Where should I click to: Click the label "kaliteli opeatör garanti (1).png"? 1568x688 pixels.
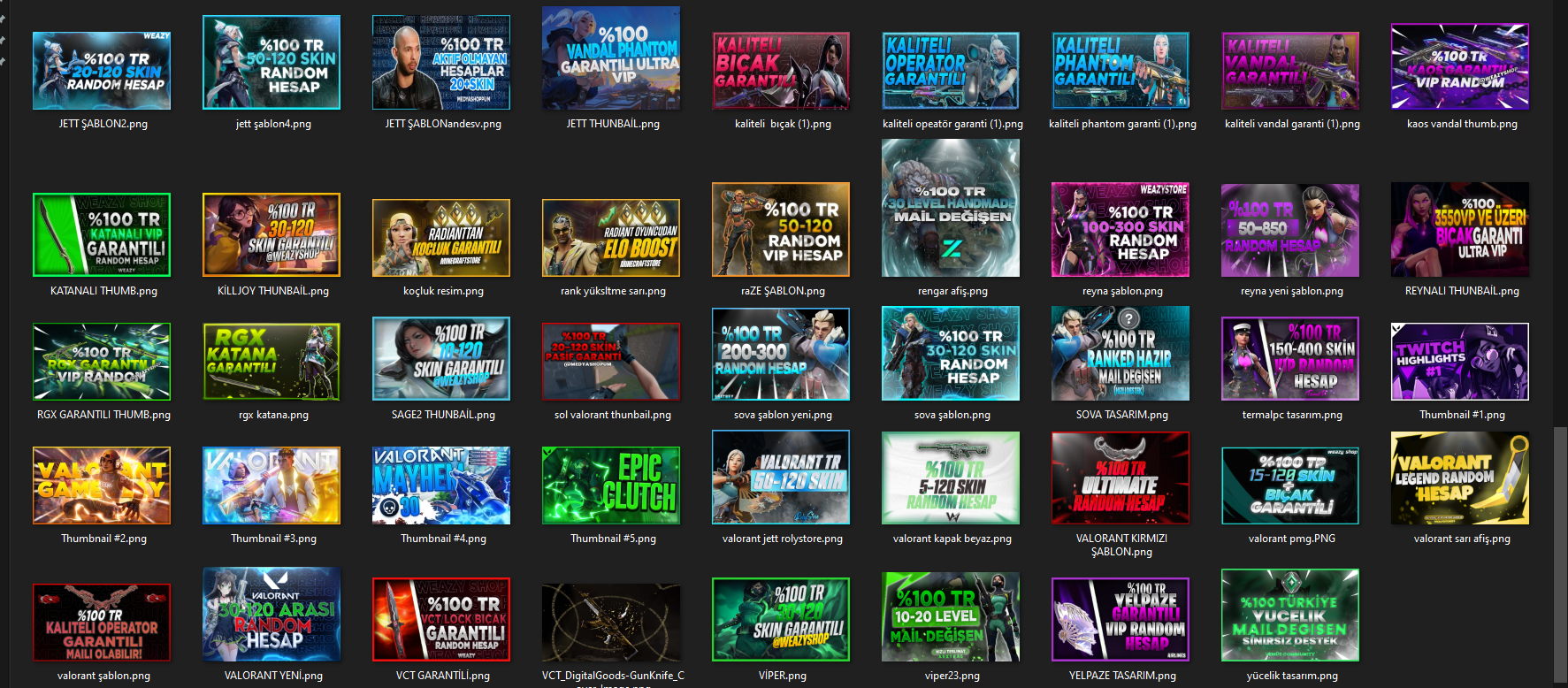pyautogui.click(x=952, y=124)
